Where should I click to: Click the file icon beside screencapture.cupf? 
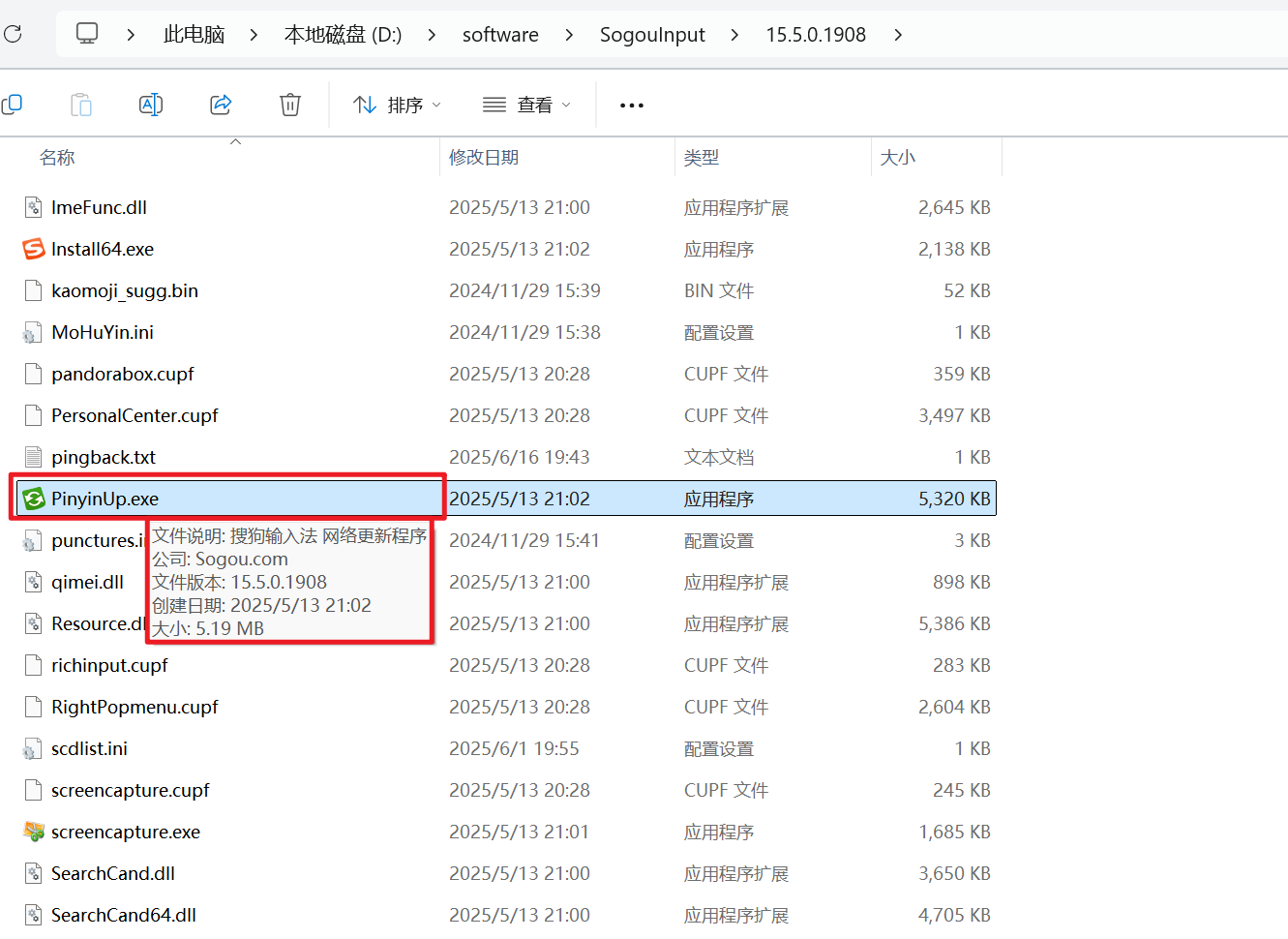(x=34, y=790)
